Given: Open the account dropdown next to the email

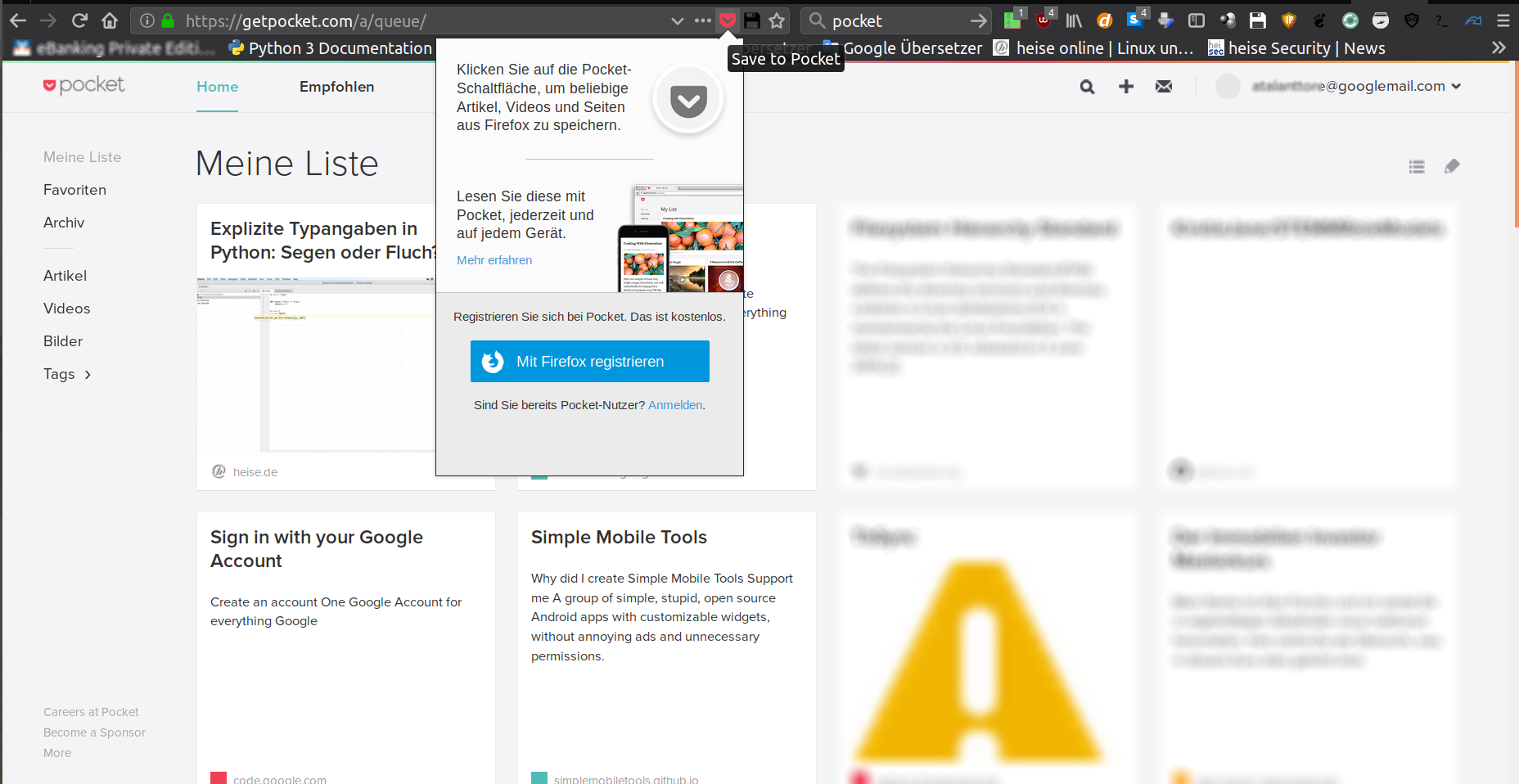Looking at the screenshot, I should [1456, 86].
